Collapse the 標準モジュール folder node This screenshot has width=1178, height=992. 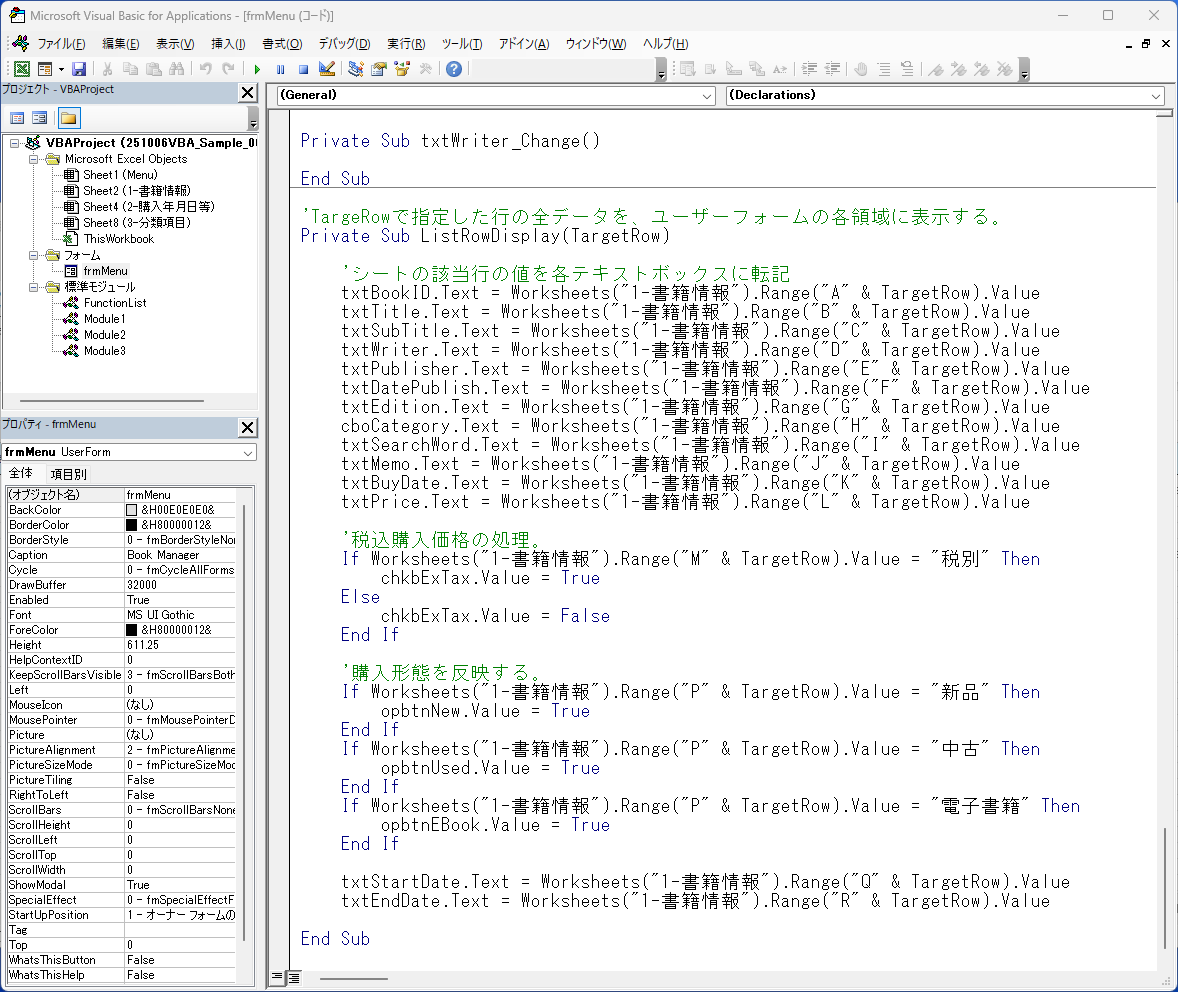31,287
